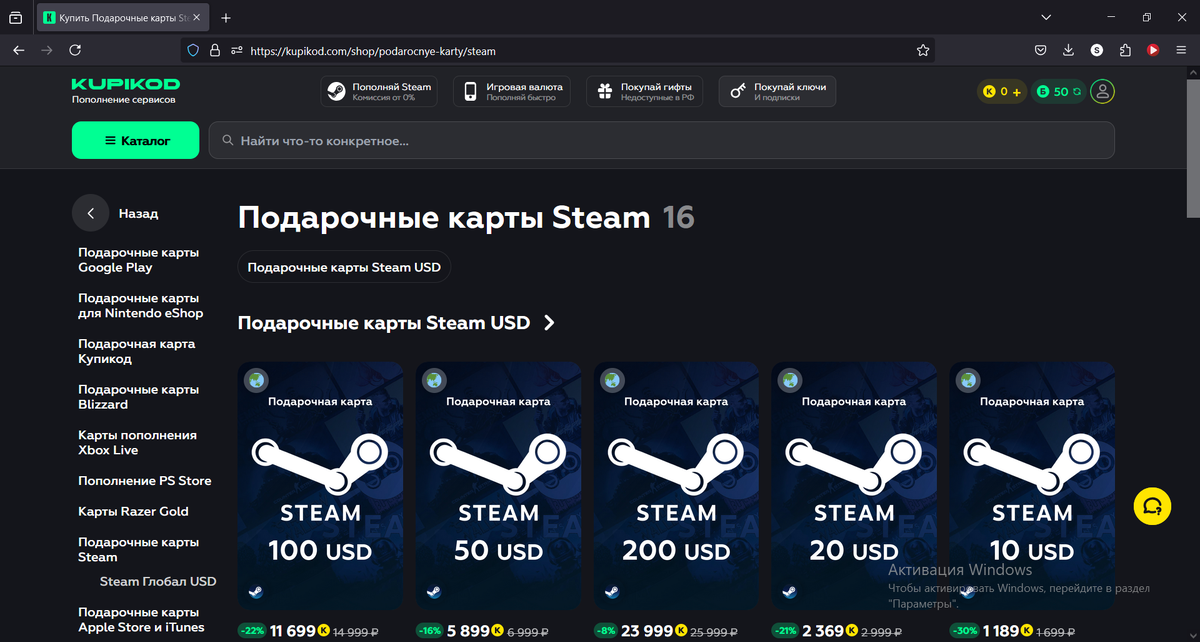Open Карты пополнения Xbox Live category
The image size is (1200, 642).
tap(137, 443)
